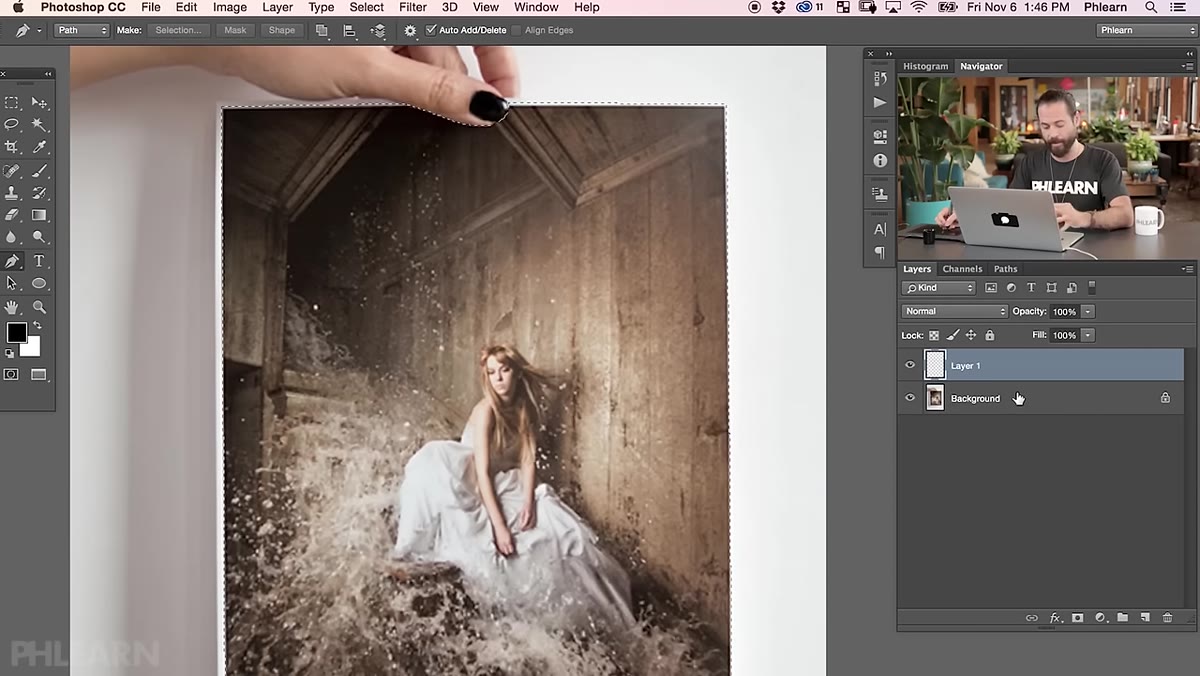Screen dimensions: 1200x676
Task: Click the black foreground color swatch
Action: click(x=16, y=332)
